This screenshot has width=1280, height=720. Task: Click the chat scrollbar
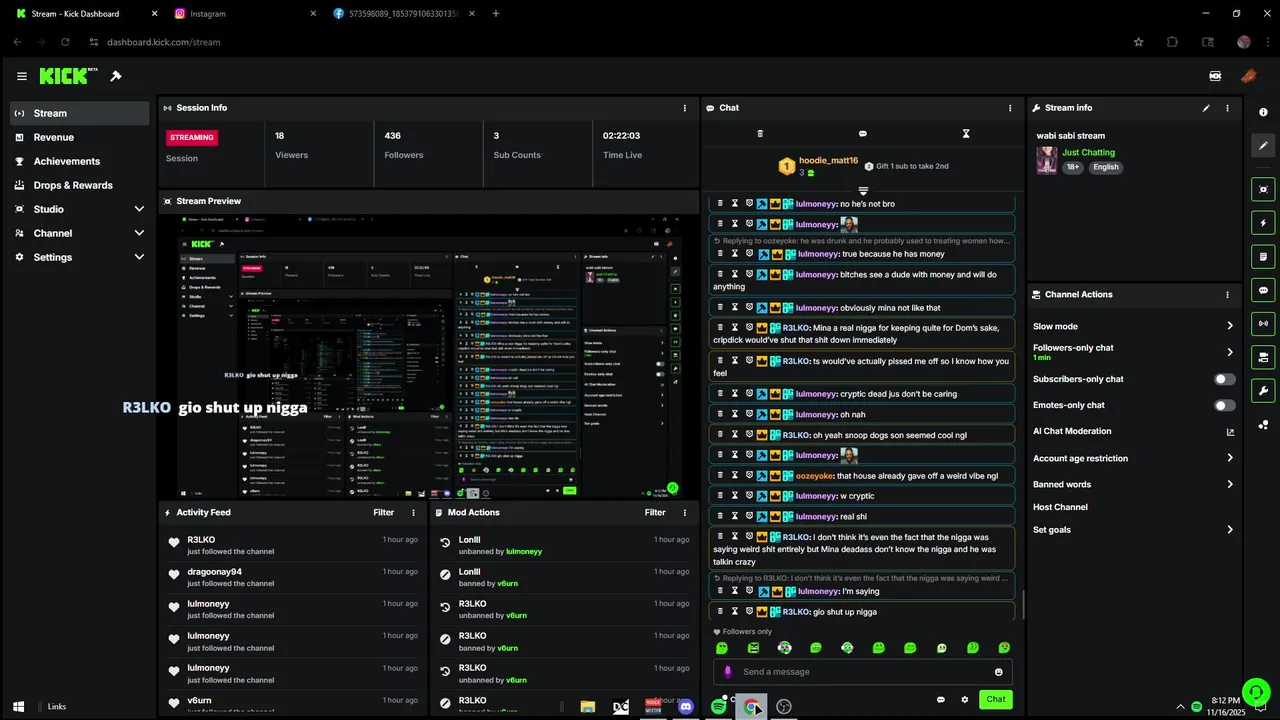[1022, 604]
